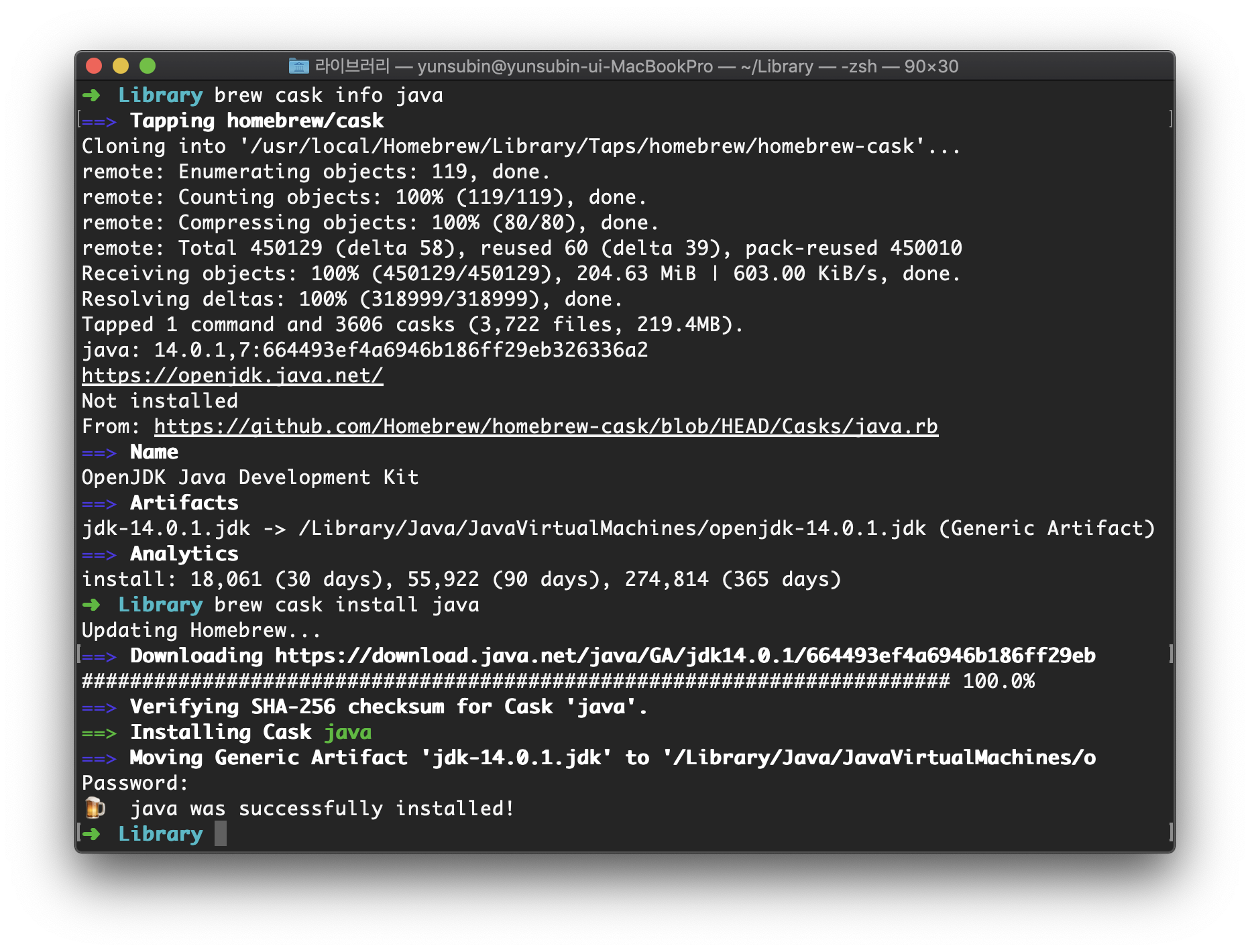Select the Tapping homebrew/cask heading

(257, 121)
